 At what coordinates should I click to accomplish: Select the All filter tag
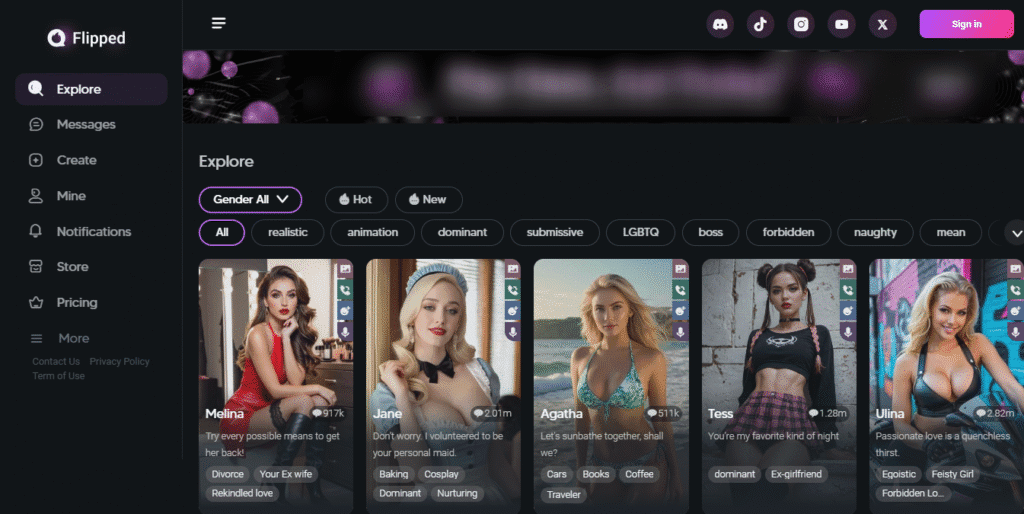pos(222,233)
